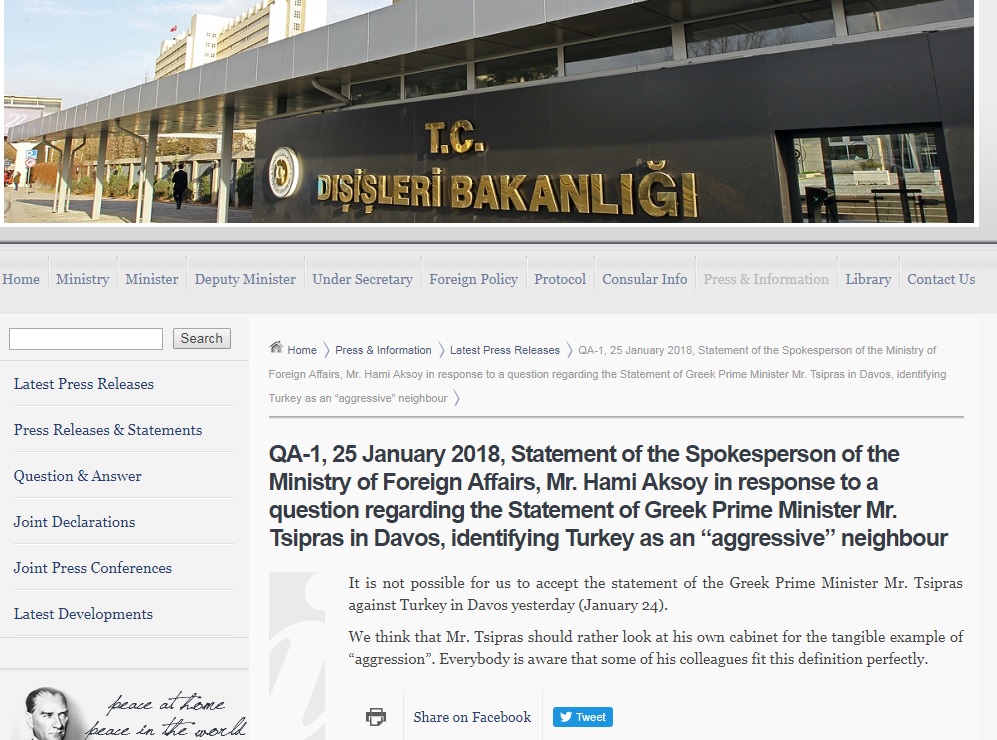Open the Foreign Policy menu item

[473, 279]
